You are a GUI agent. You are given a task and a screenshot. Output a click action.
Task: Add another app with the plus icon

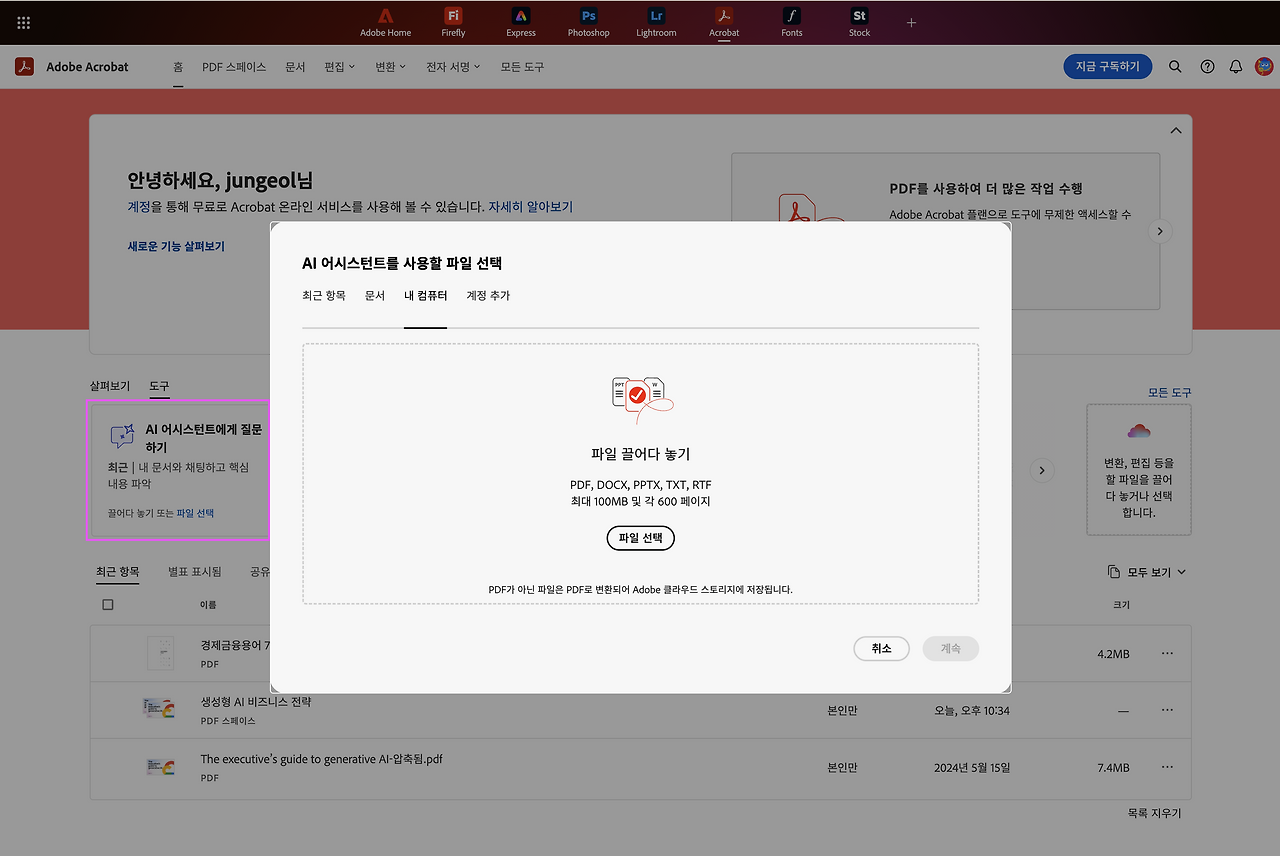[x=911, y=22]
